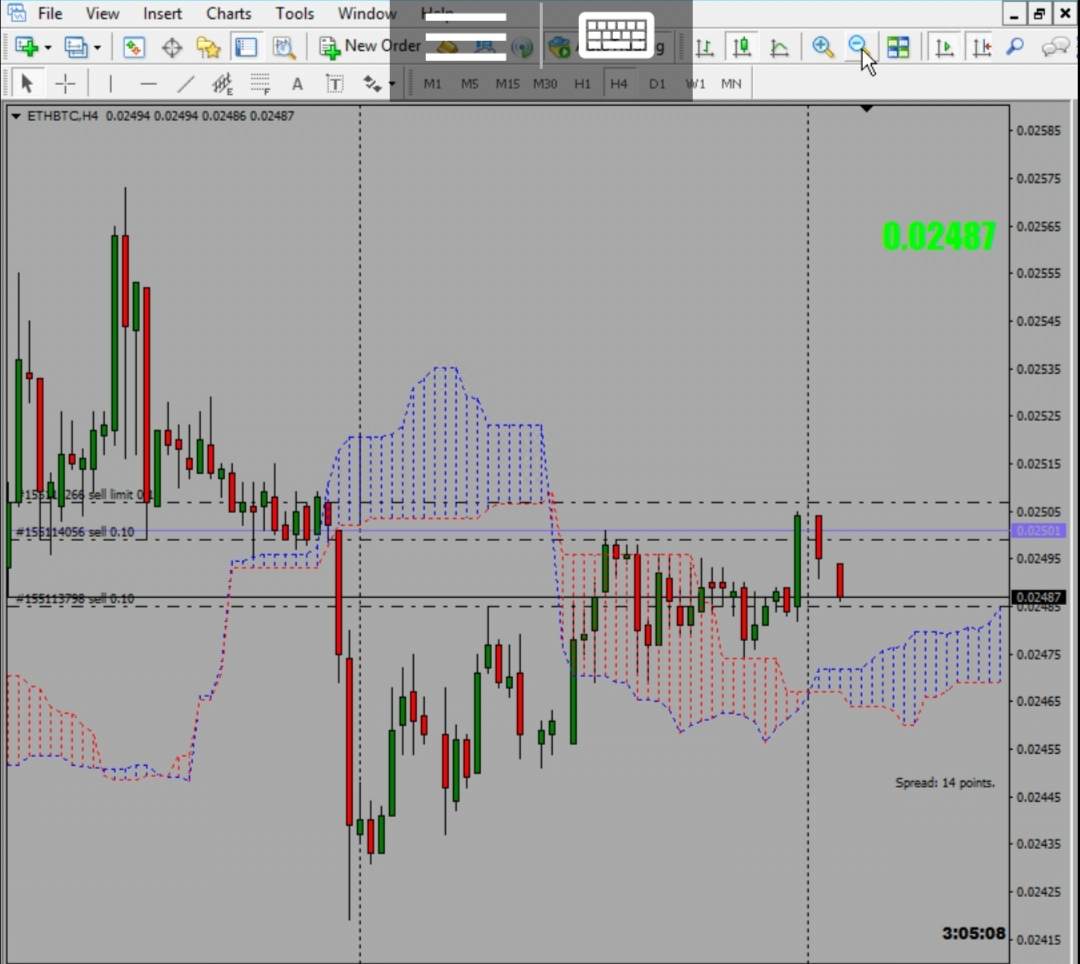The image size is (1080, 964).
Task: Click the hamburger menu overlay icon
Action: [466, 36]
